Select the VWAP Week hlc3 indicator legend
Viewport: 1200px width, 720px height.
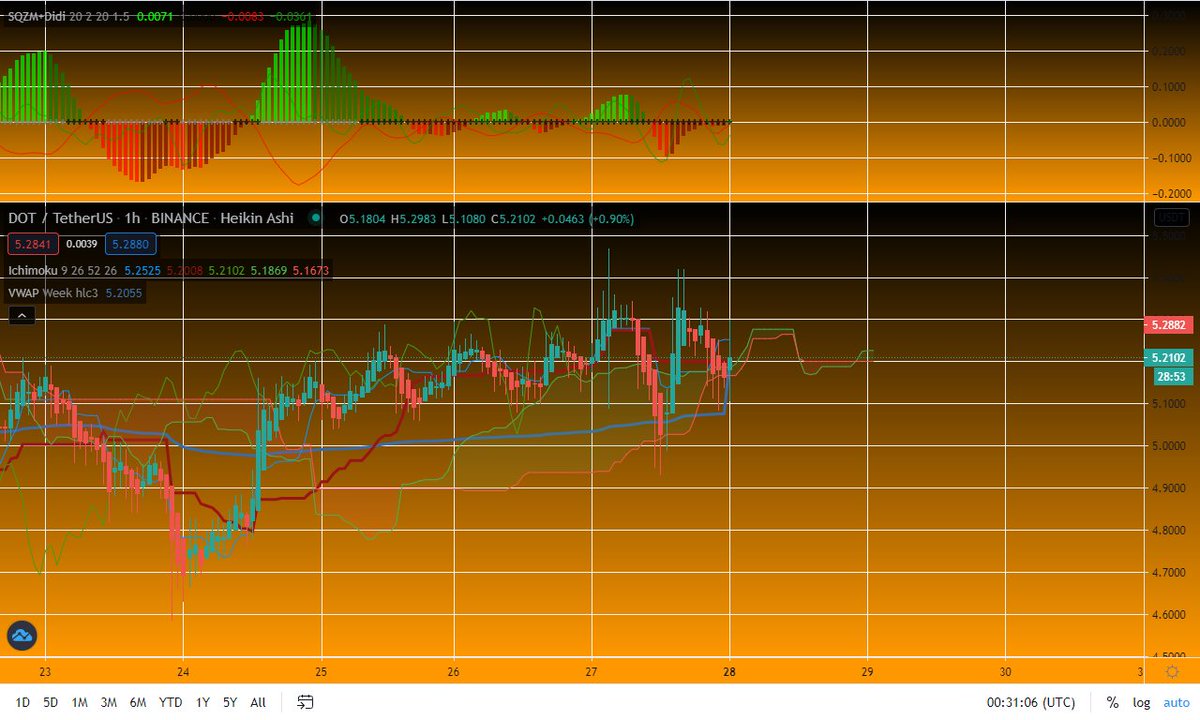tap(52, 293)
